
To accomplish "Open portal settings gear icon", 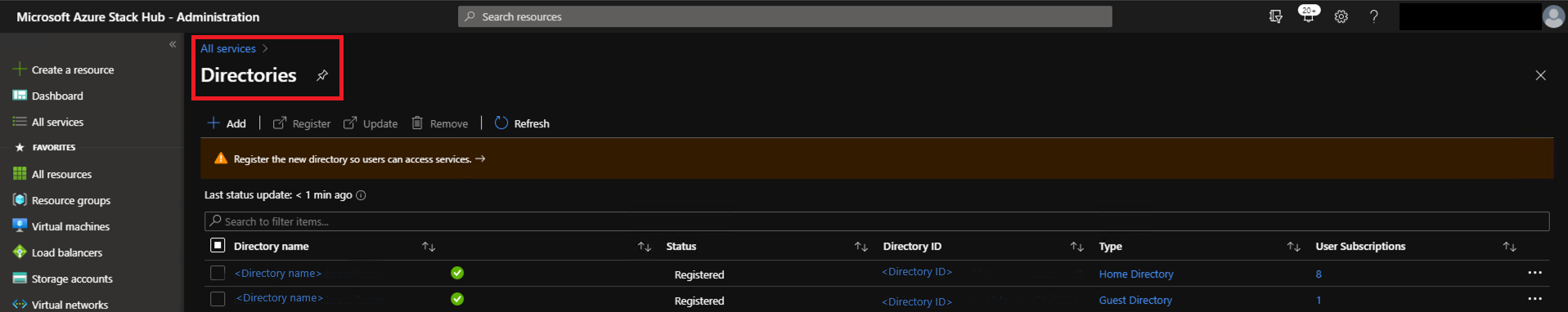I will tap(1341, 16).
